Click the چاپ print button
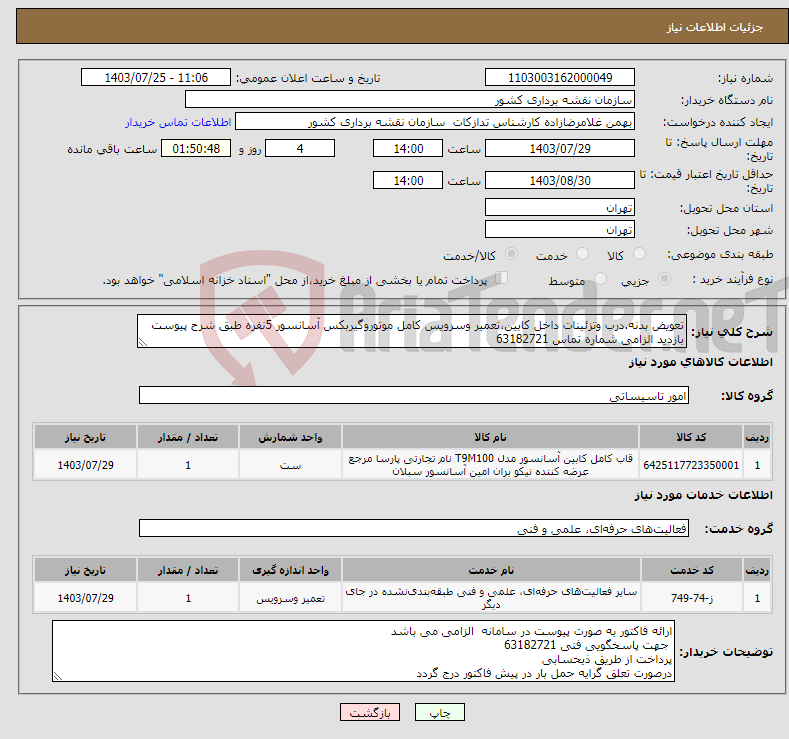This screenshot has height=739, width=789. pyautogui.click(x=440, y=712)
